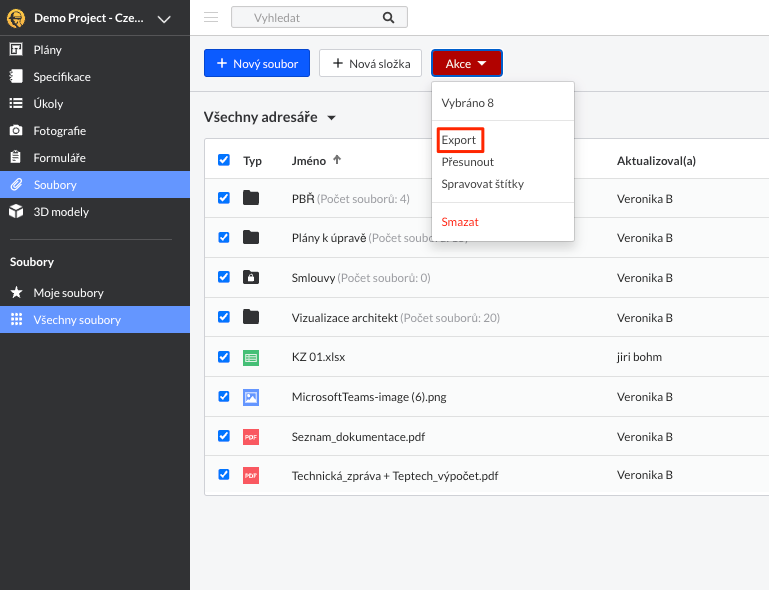Open KZ 01.xlsx file name

(x=318, y=357)
